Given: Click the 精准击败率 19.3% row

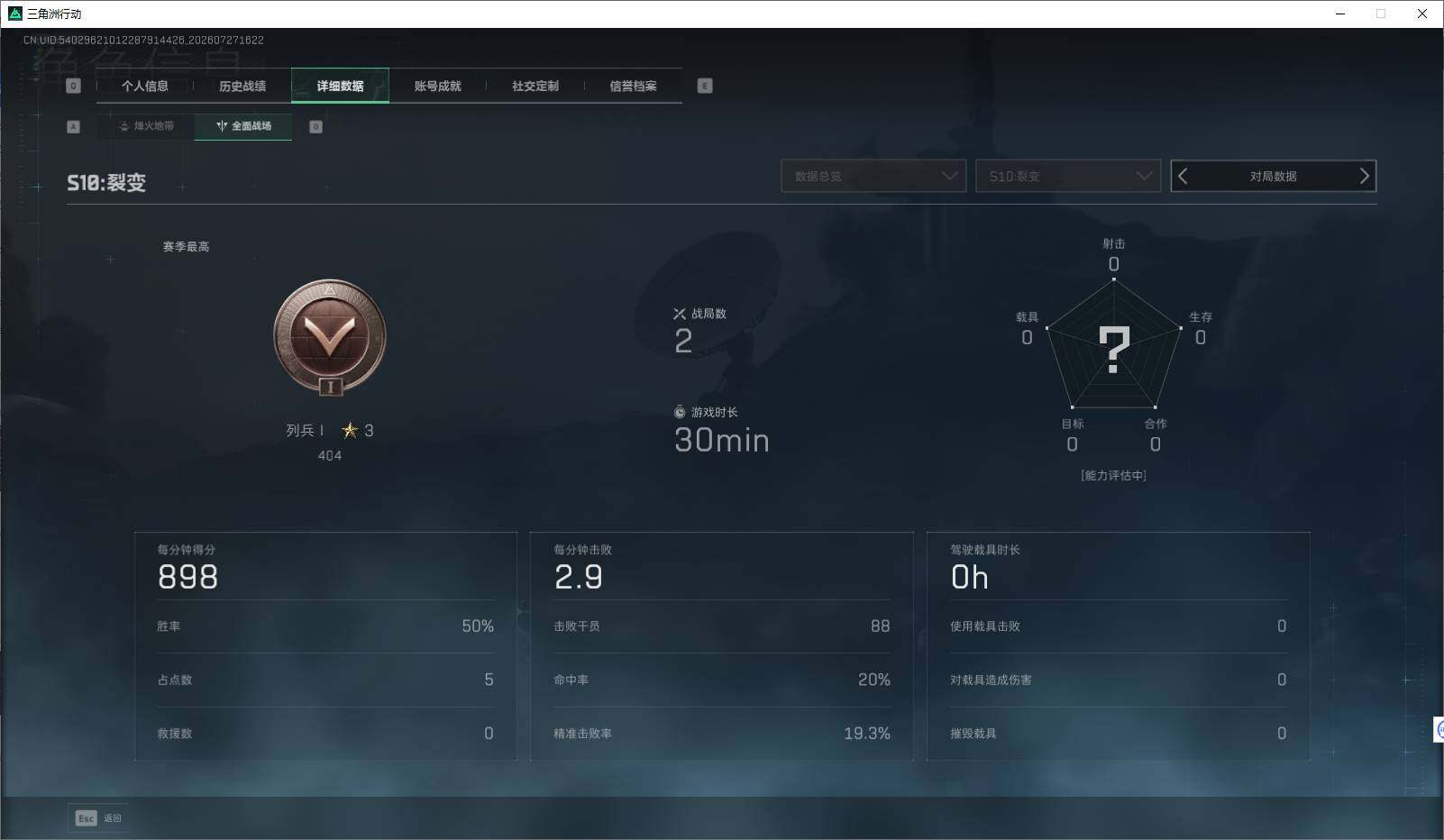Looking at the screenshot, I should click(x=722, y=734).
